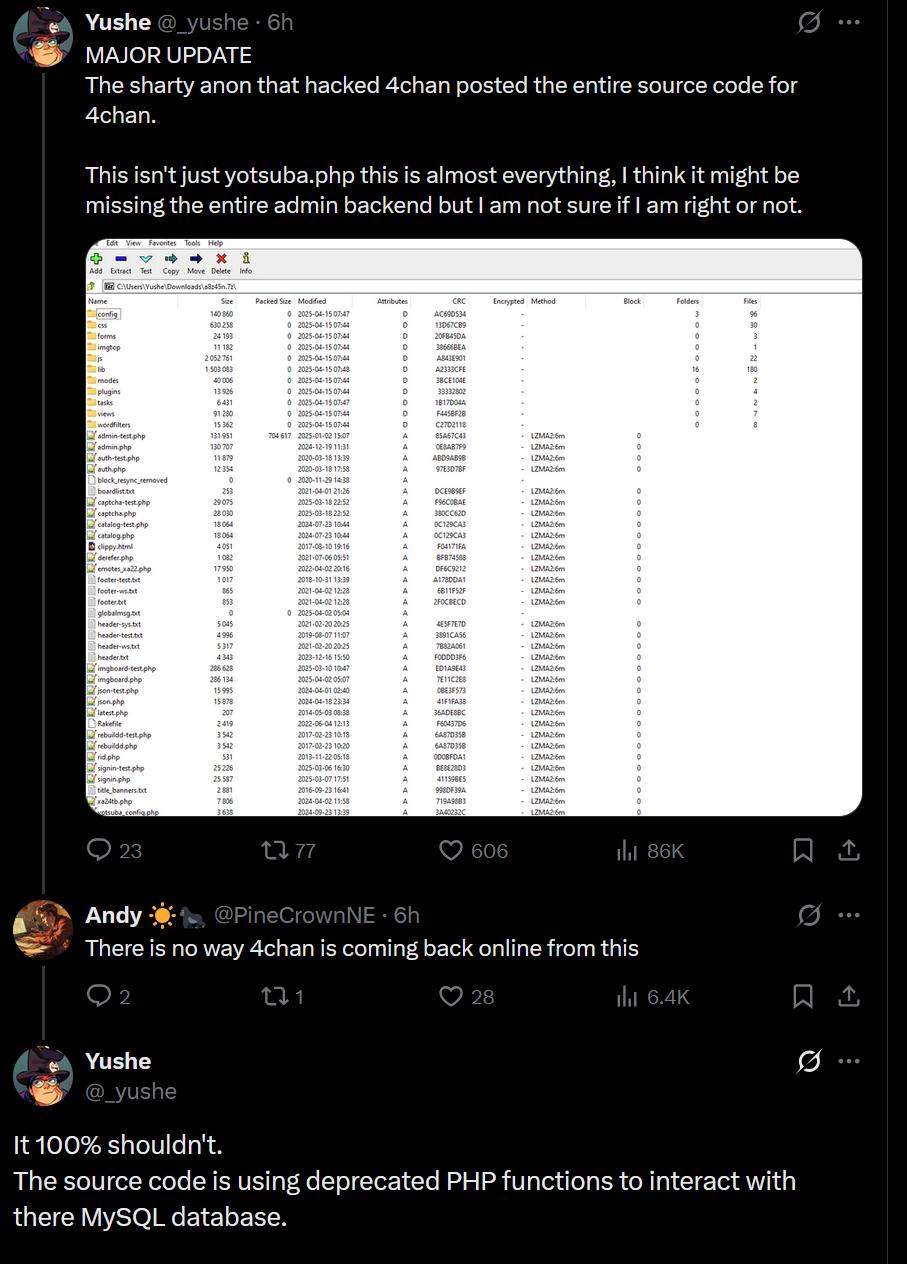Repost Andy's reply tweet
The width and height of the screenshot is (907, 1264).
[274, 996]
